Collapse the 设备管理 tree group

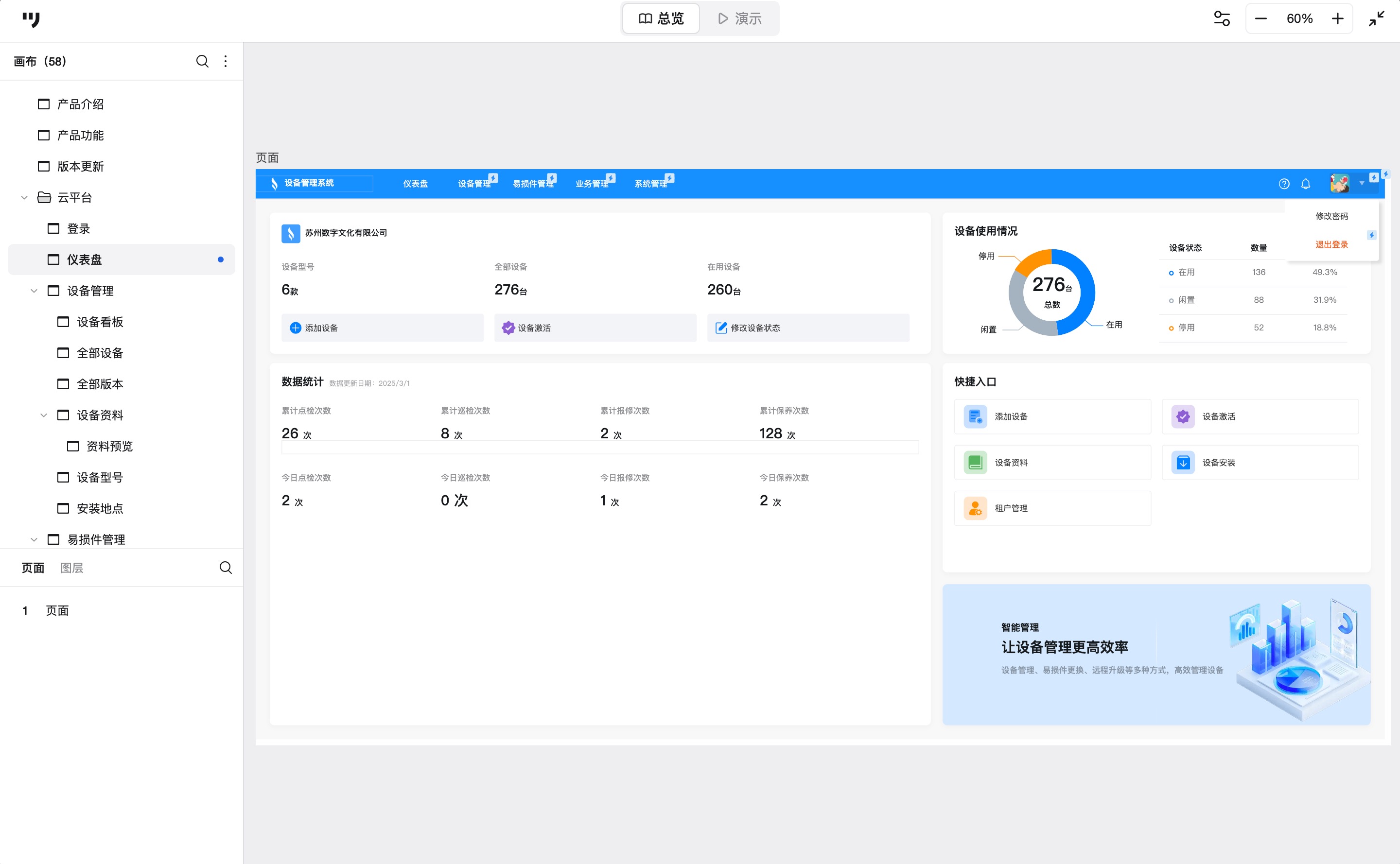(34, 291)
